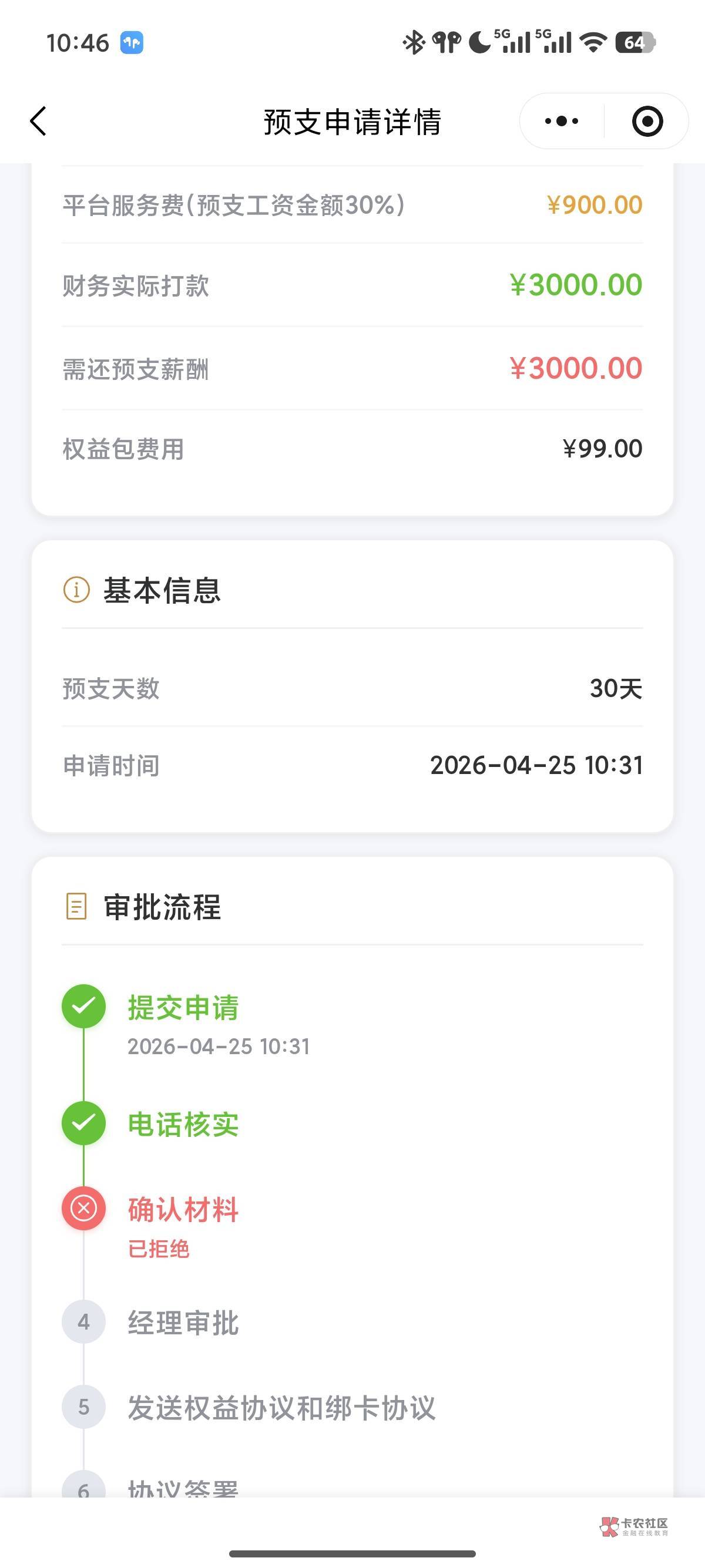Tap step 5 circle in approval flow

tap(83, 1407)
